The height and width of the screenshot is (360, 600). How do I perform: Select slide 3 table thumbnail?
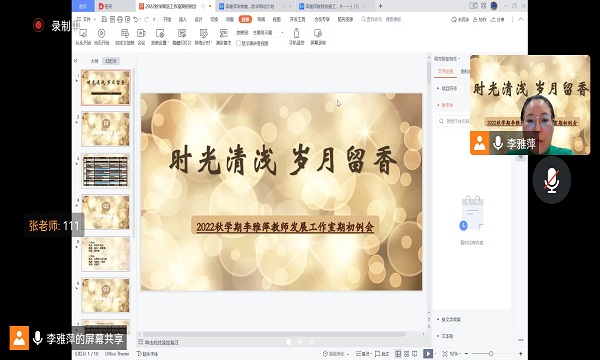106,171
